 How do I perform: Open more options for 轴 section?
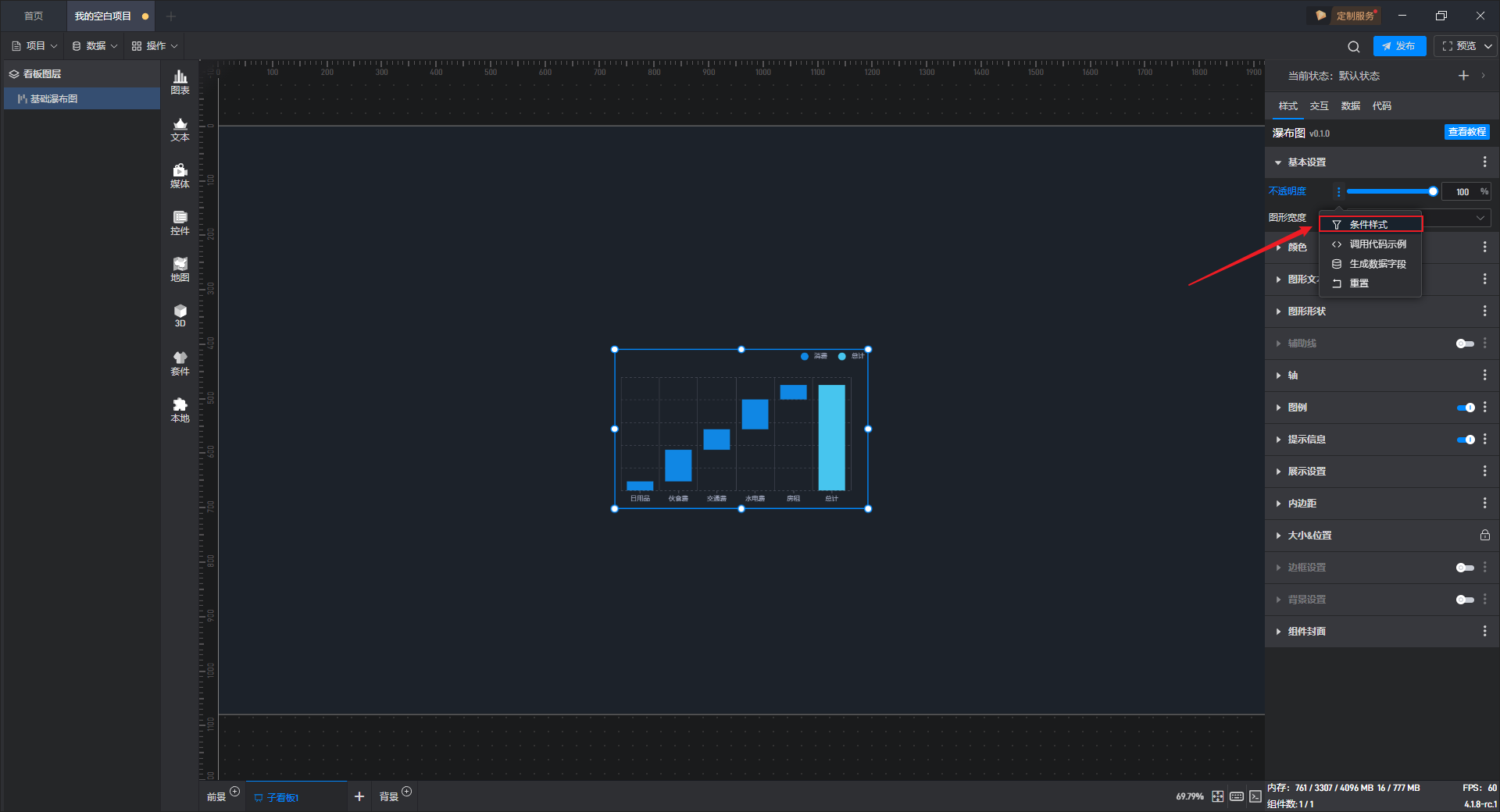1484,375
